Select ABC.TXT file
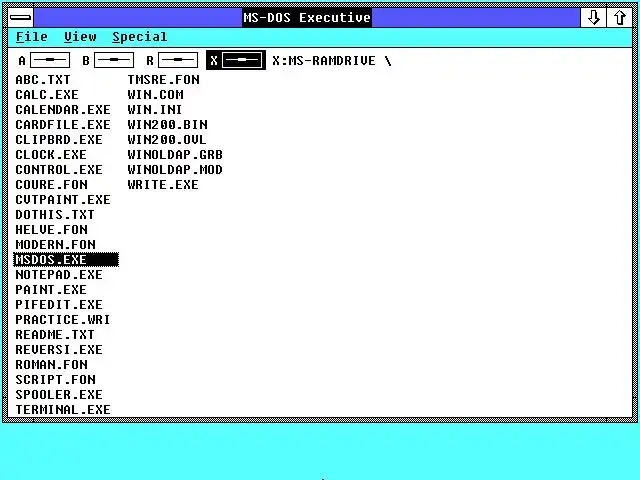640x480 pixels. coord(43,80)
